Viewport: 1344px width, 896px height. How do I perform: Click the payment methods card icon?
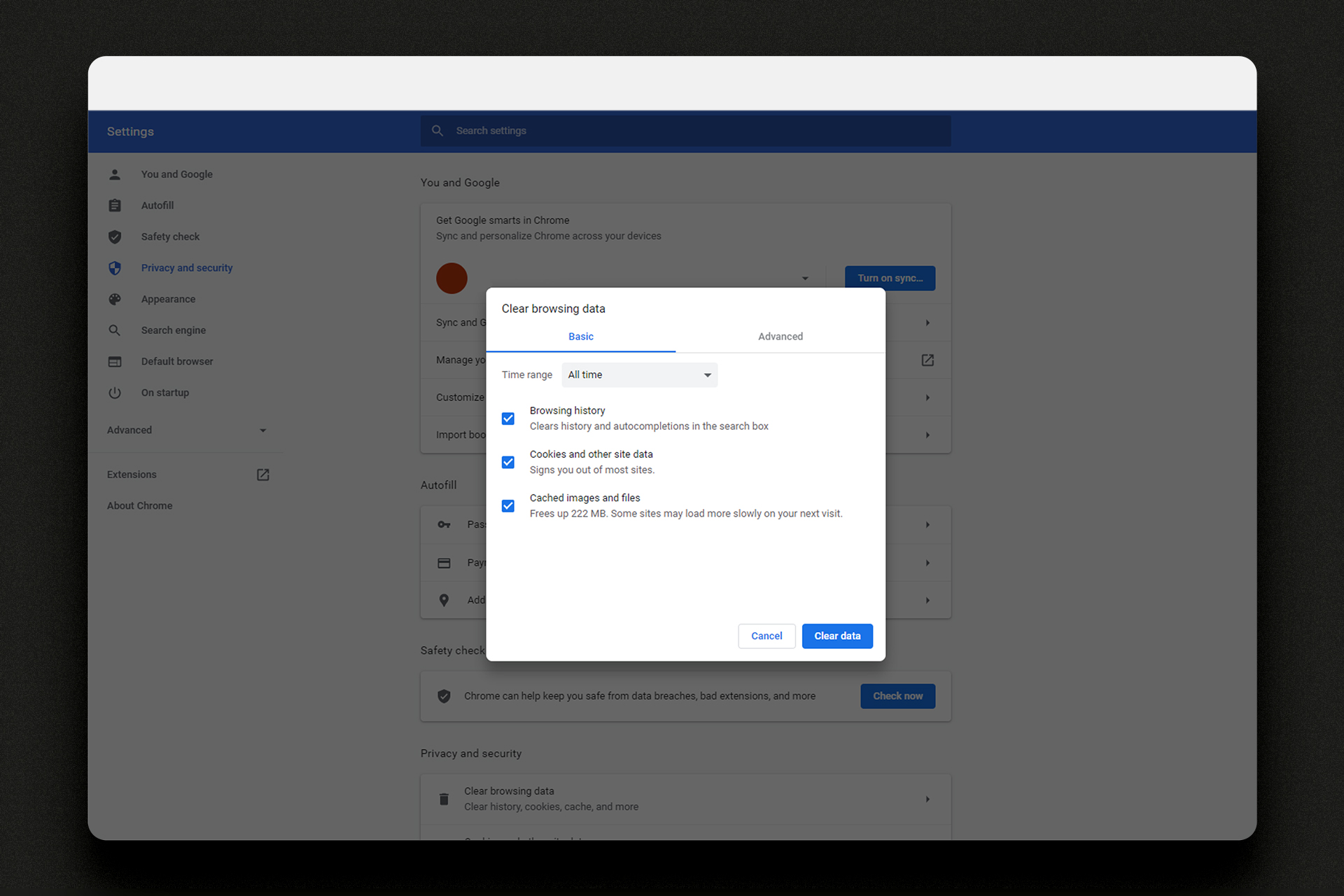click(x=444, y=563)
